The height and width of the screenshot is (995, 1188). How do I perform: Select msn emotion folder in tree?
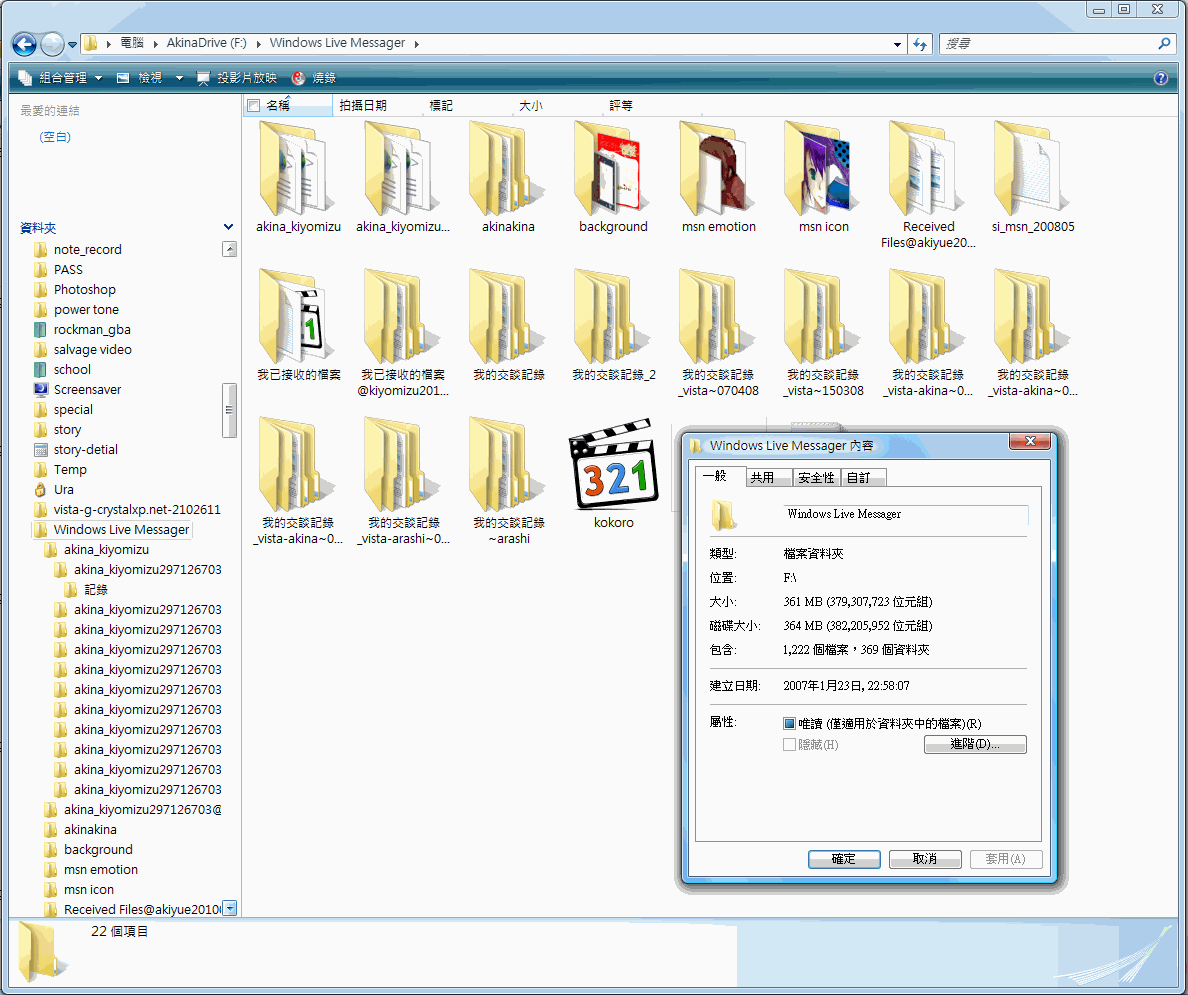click(x=91, y=869)
